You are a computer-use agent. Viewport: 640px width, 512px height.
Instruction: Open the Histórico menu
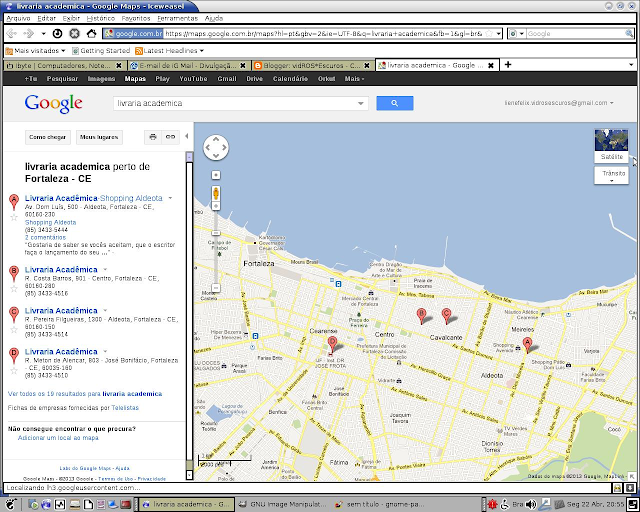pyautogui.click(x=100, y=18)
